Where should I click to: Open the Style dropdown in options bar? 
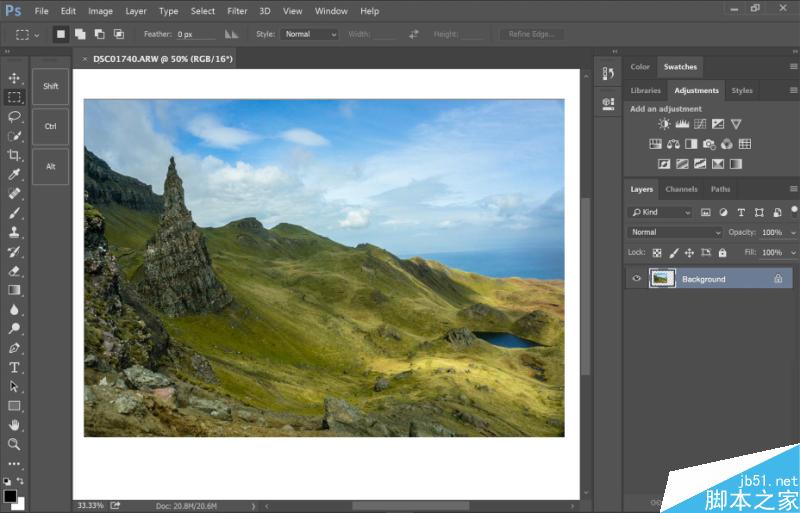click(x=310, y=34)
